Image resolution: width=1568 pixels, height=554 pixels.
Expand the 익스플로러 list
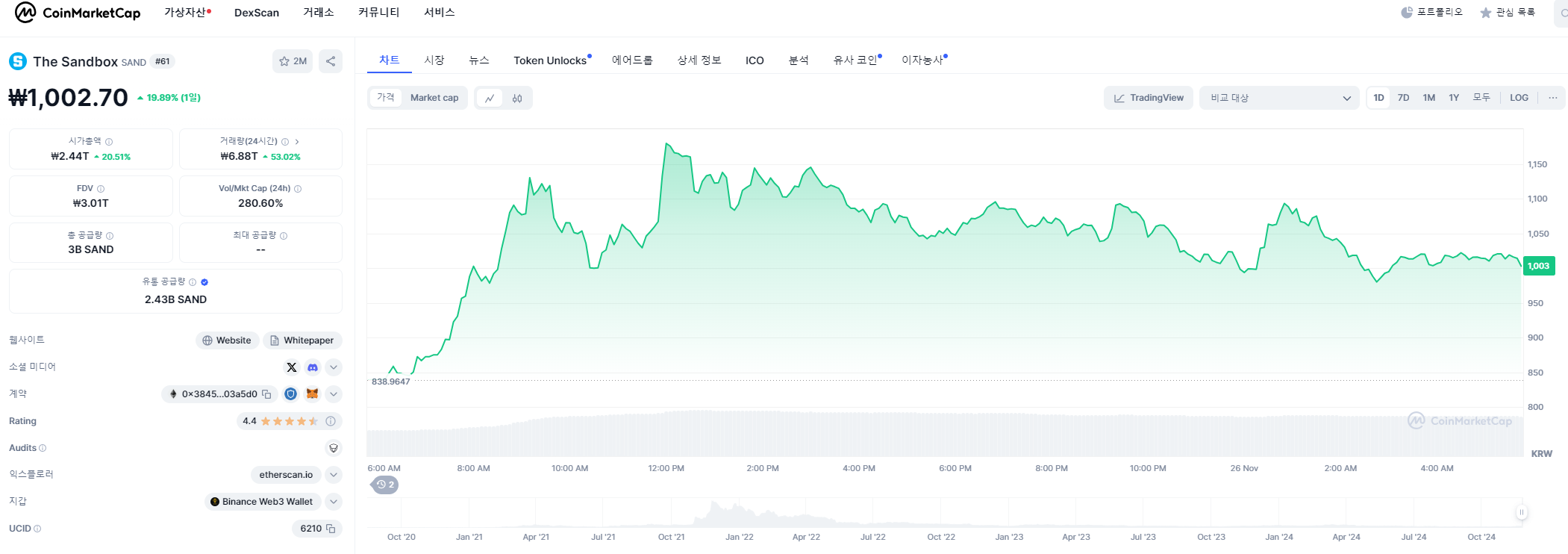pos(334,475)
